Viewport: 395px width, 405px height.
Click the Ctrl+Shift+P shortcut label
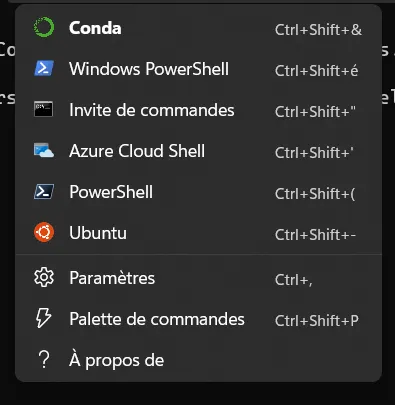pyautogui.click(x=317, y=321)
